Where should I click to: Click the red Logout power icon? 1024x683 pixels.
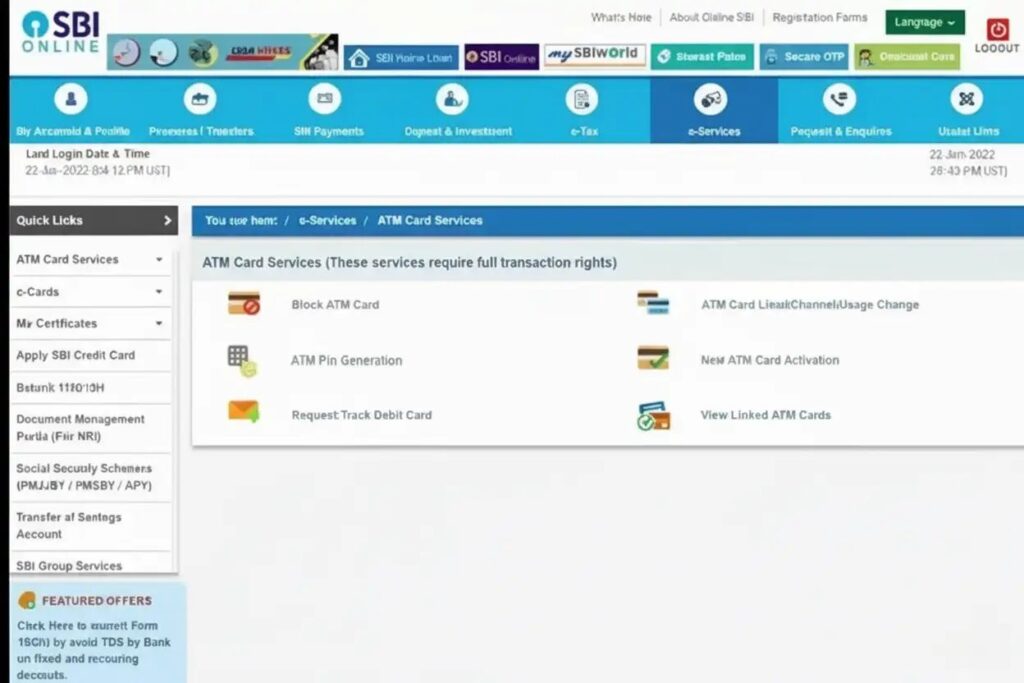pos(997,30)
